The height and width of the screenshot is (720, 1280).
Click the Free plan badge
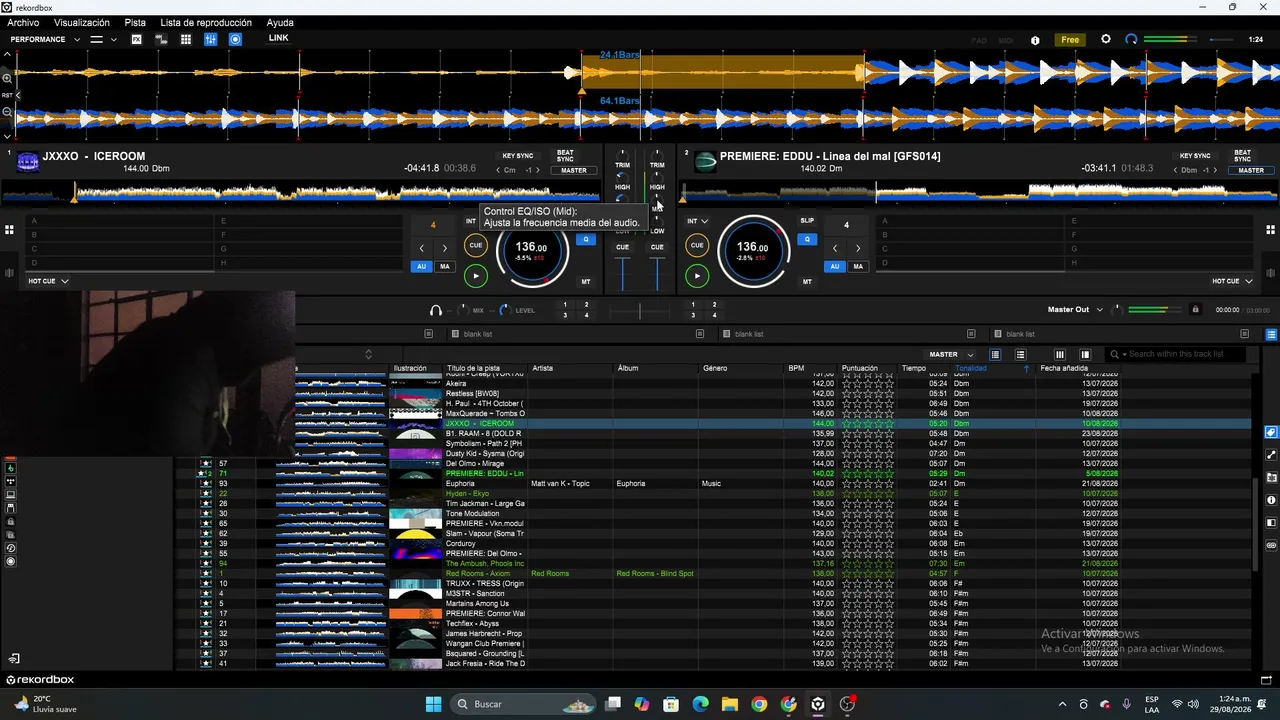coord(1070,40)
